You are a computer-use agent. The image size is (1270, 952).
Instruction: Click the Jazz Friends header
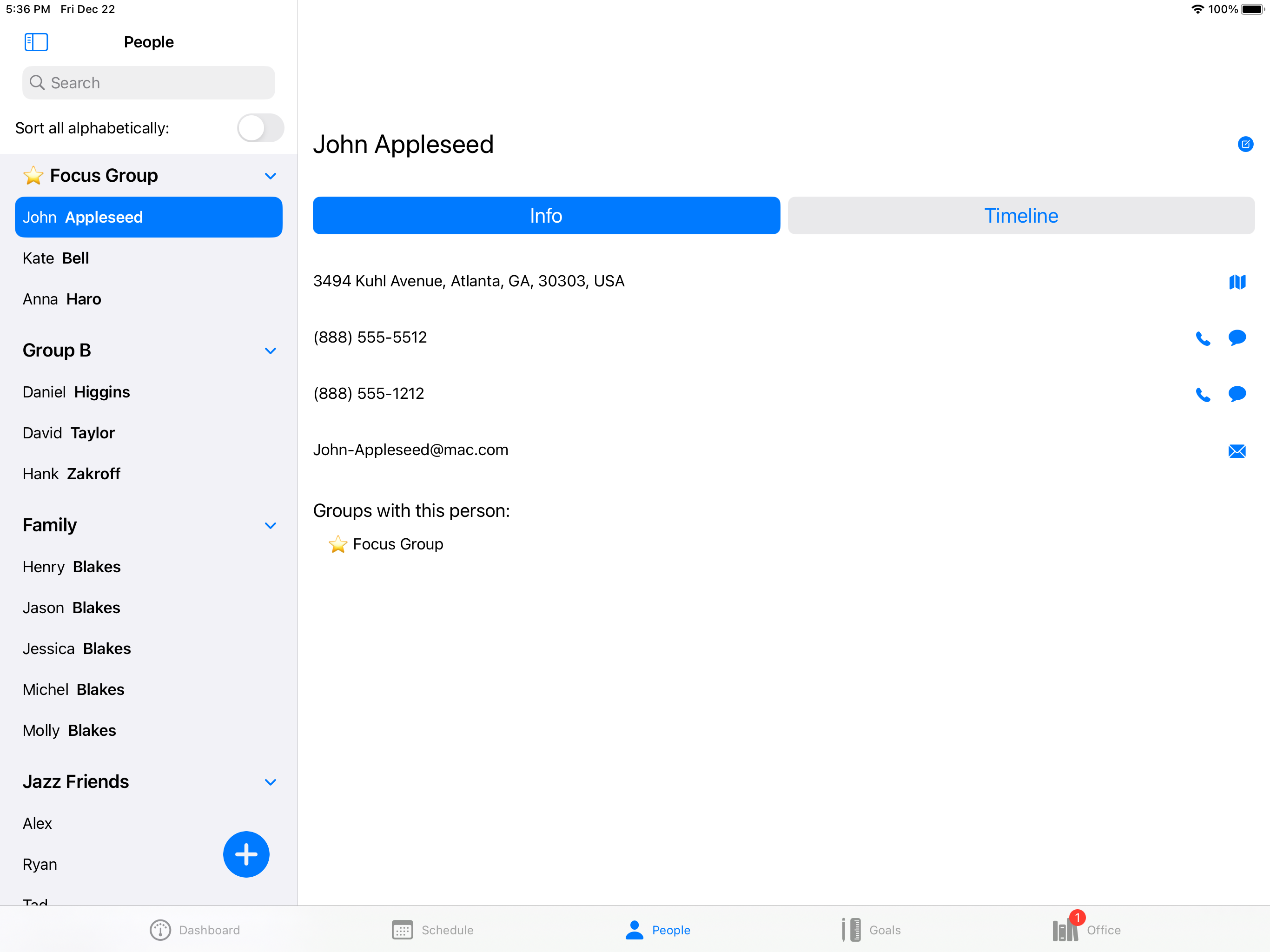tap(76, 781)
